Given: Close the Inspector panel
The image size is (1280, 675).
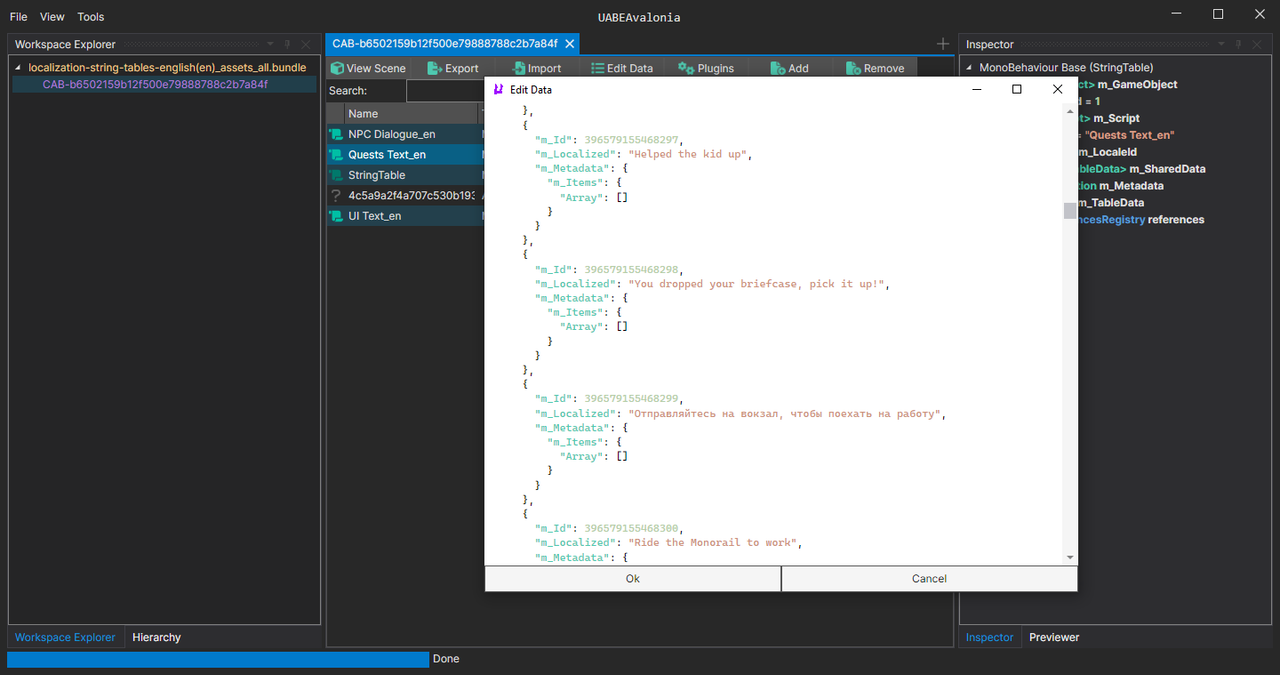Looking at the screenshot, I should click(1257, 45).
